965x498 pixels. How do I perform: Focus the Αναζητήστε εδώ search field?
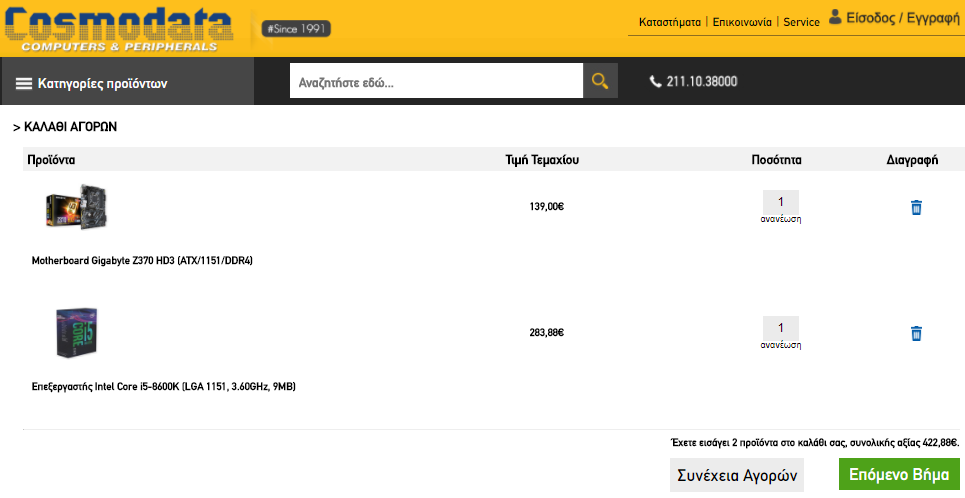[436, 81]
